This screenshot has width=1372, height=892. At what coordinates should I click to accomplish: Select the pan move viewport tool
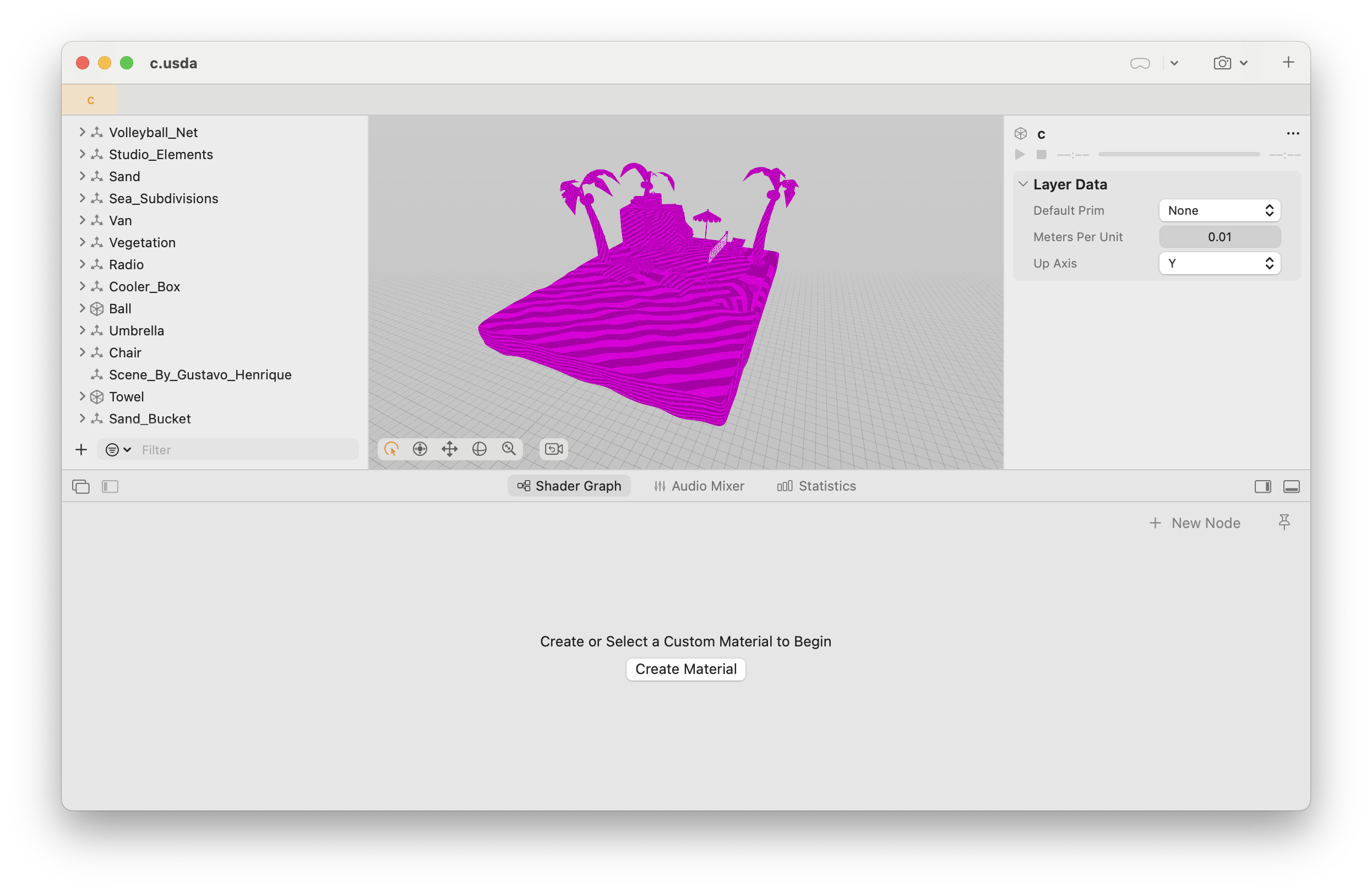click(x=450, y=449)
